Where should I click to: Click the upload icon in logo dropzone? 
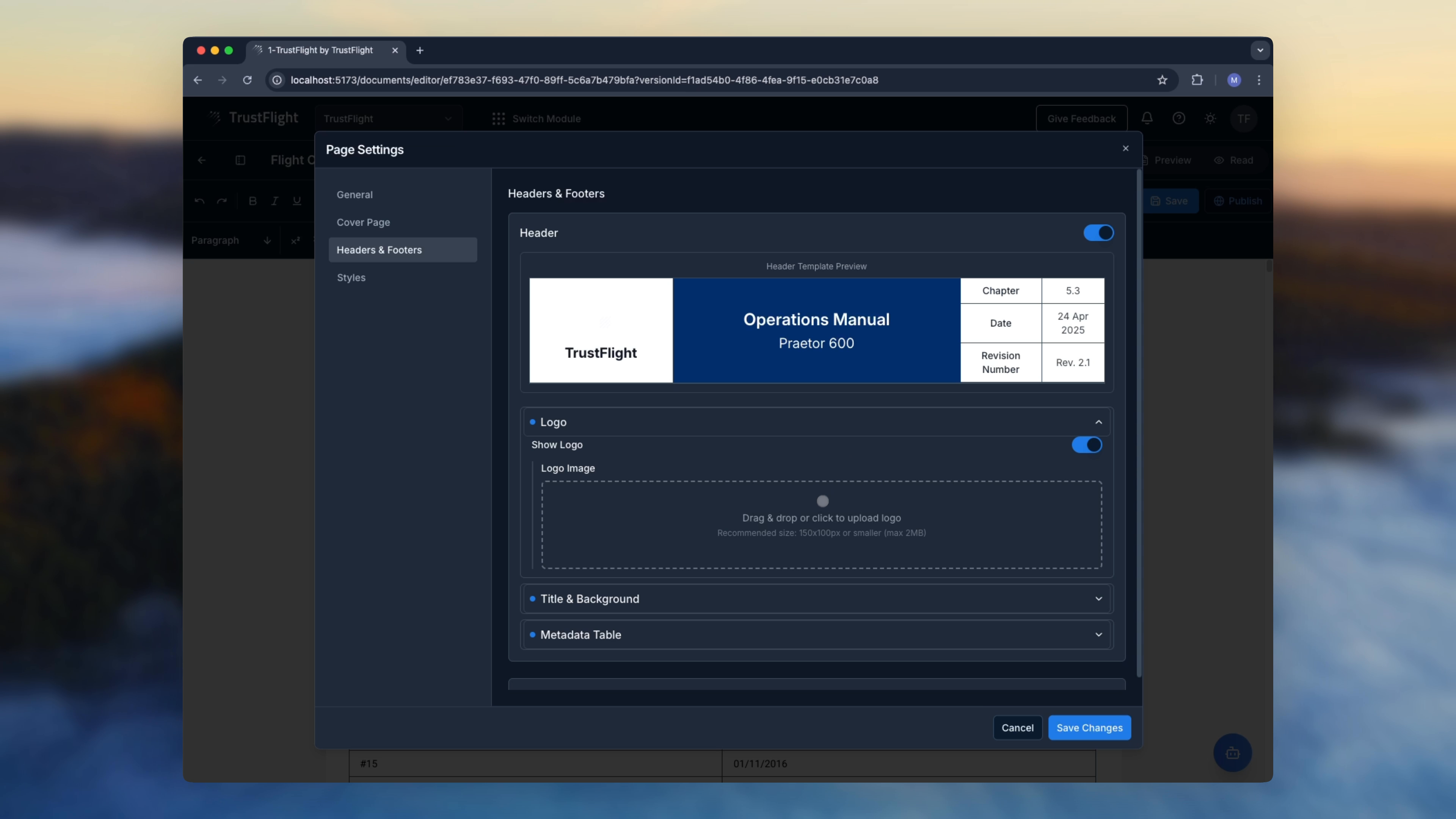click(x=822, y=501)
